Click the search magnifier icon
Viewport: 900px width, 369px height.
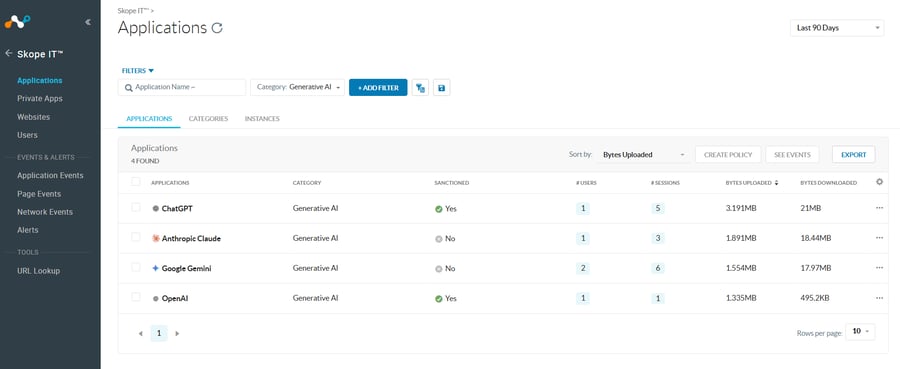tap(129, 88)
